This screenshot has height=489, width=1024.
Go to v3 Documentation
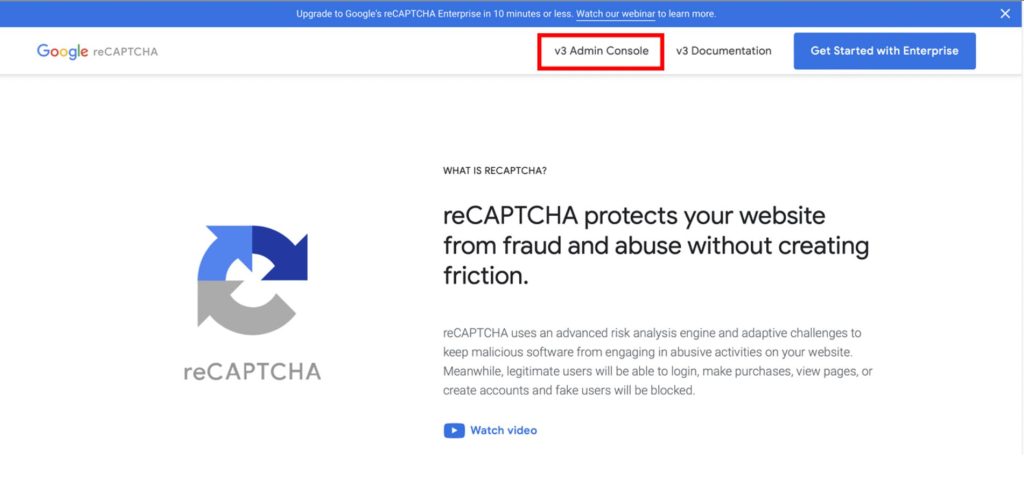coord(723,51)
